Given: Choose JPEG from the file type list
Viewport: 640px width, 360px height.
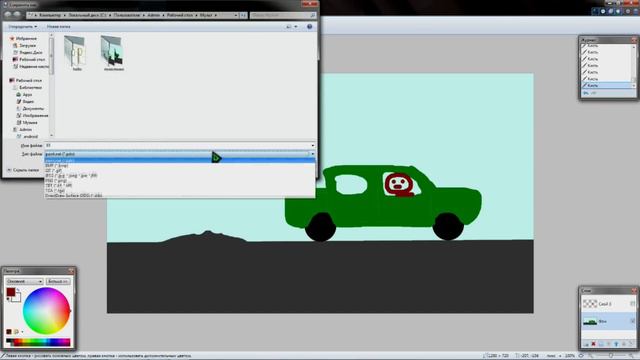Looking at the screenshot, I should (180, 176).
